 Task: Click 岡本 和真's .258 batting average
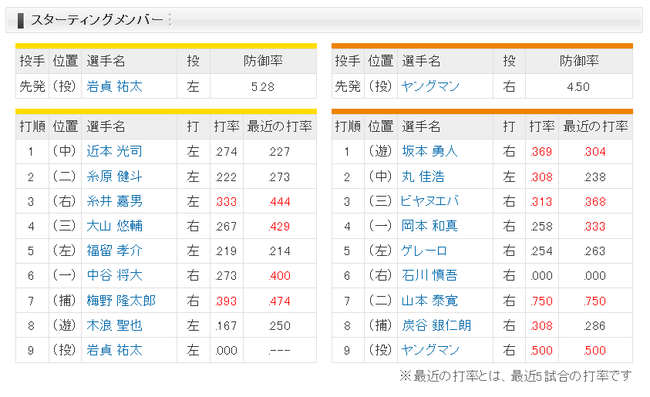(x=541, y=226)
